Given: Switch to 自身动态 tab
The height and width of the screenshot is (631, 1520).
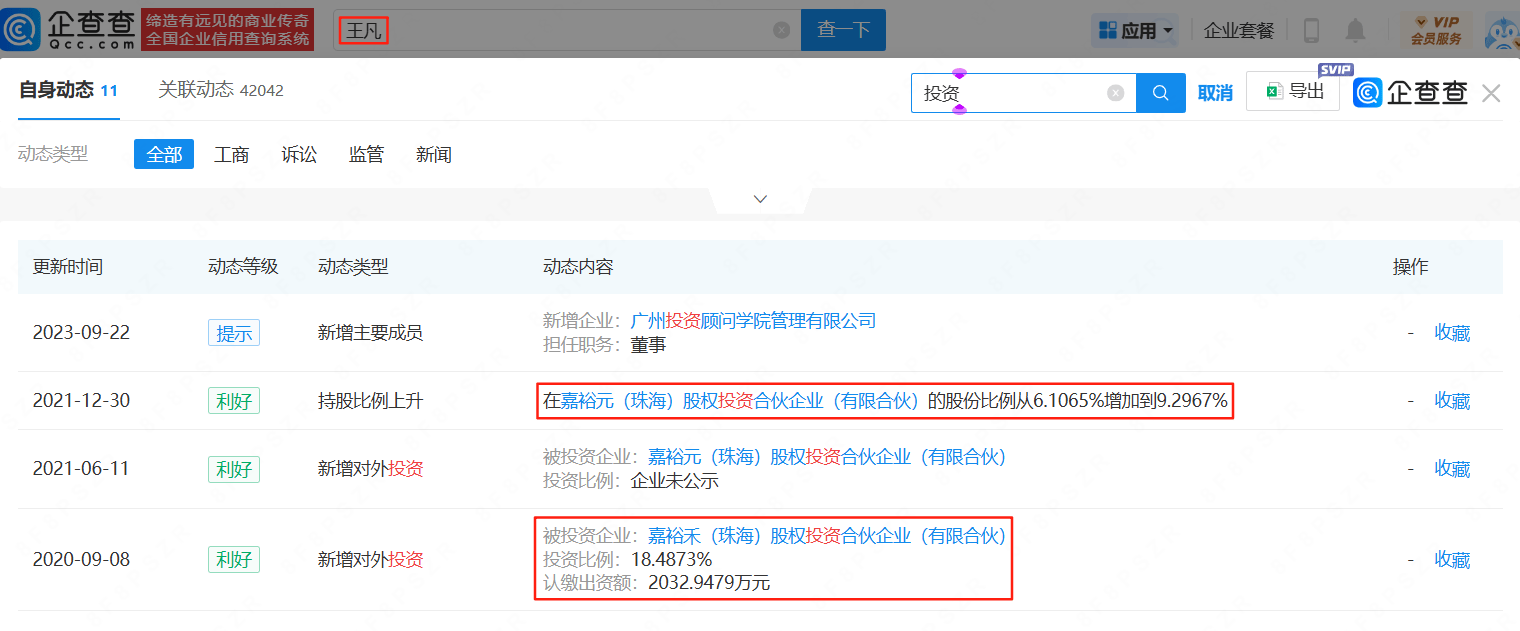Looking at the screenshot, I should [68, 90].
